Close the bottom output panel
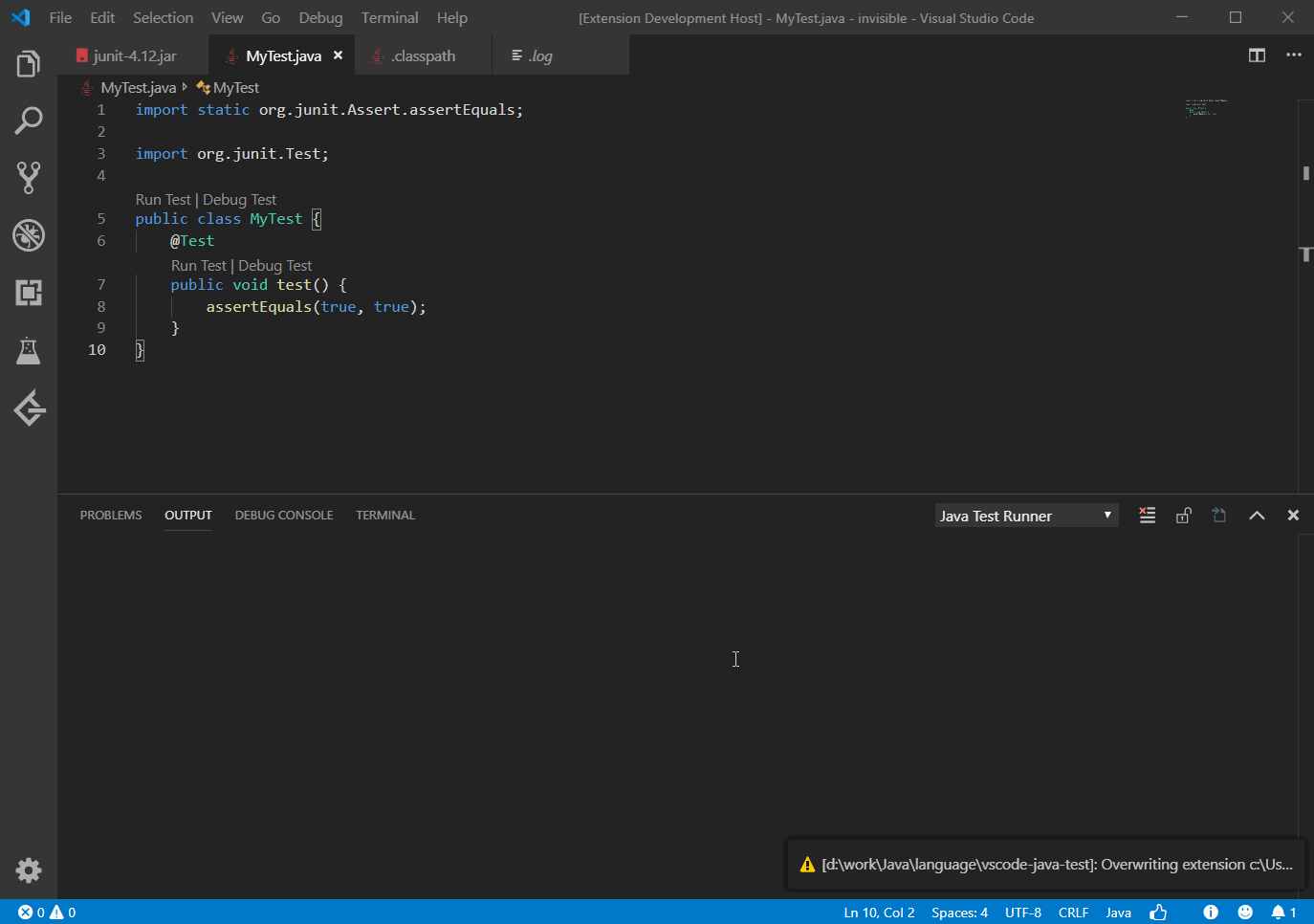The height and width of the screenshot is (924, 1314). click(x=1293, y=516)
